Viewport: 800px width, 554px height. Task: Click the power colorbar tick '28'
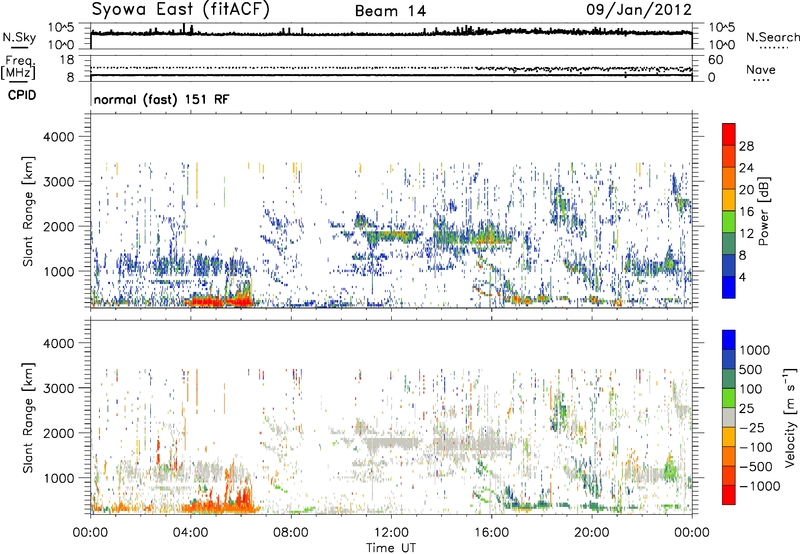(x=746, y=146)
